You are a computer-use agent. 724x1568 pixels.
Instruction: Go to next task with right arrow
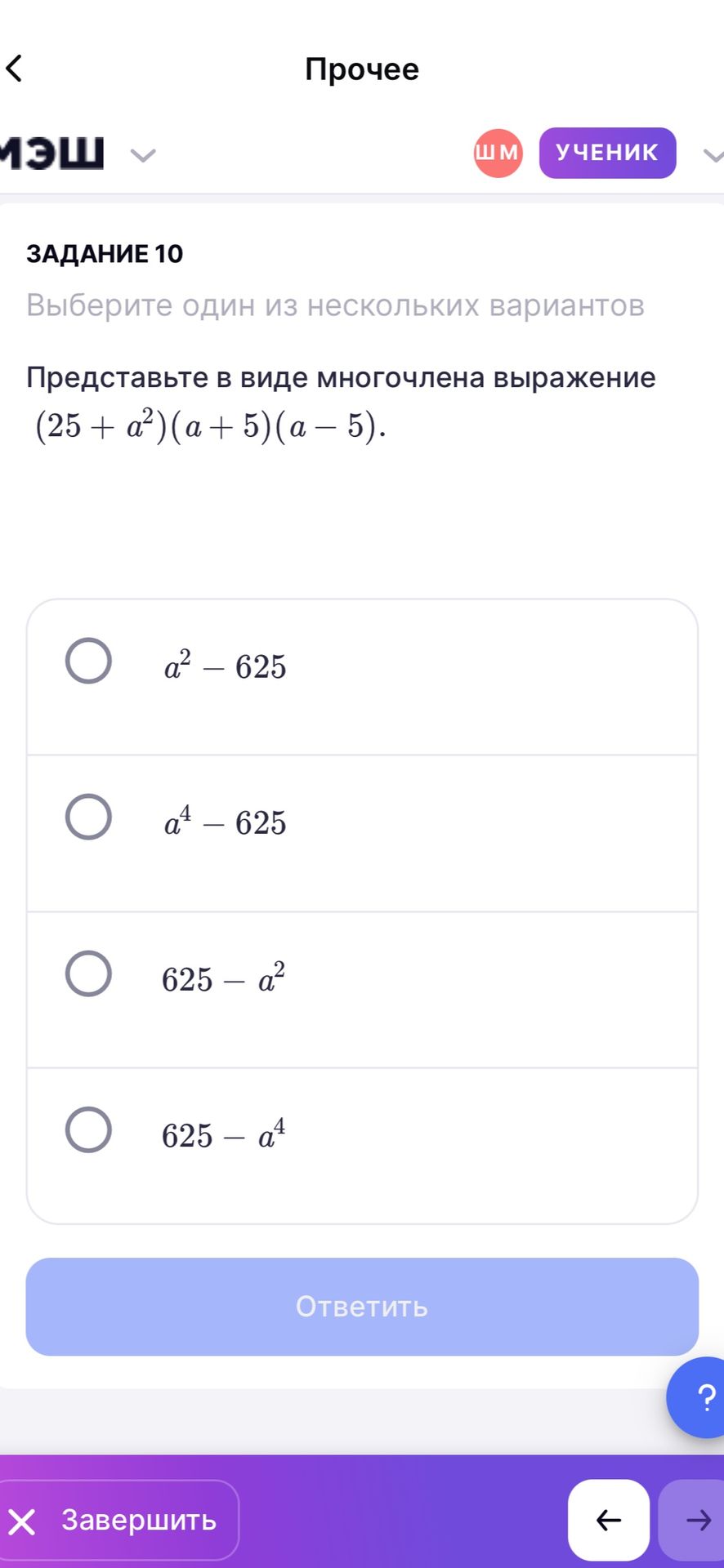pyautogui.click(x=692, y=1520)
